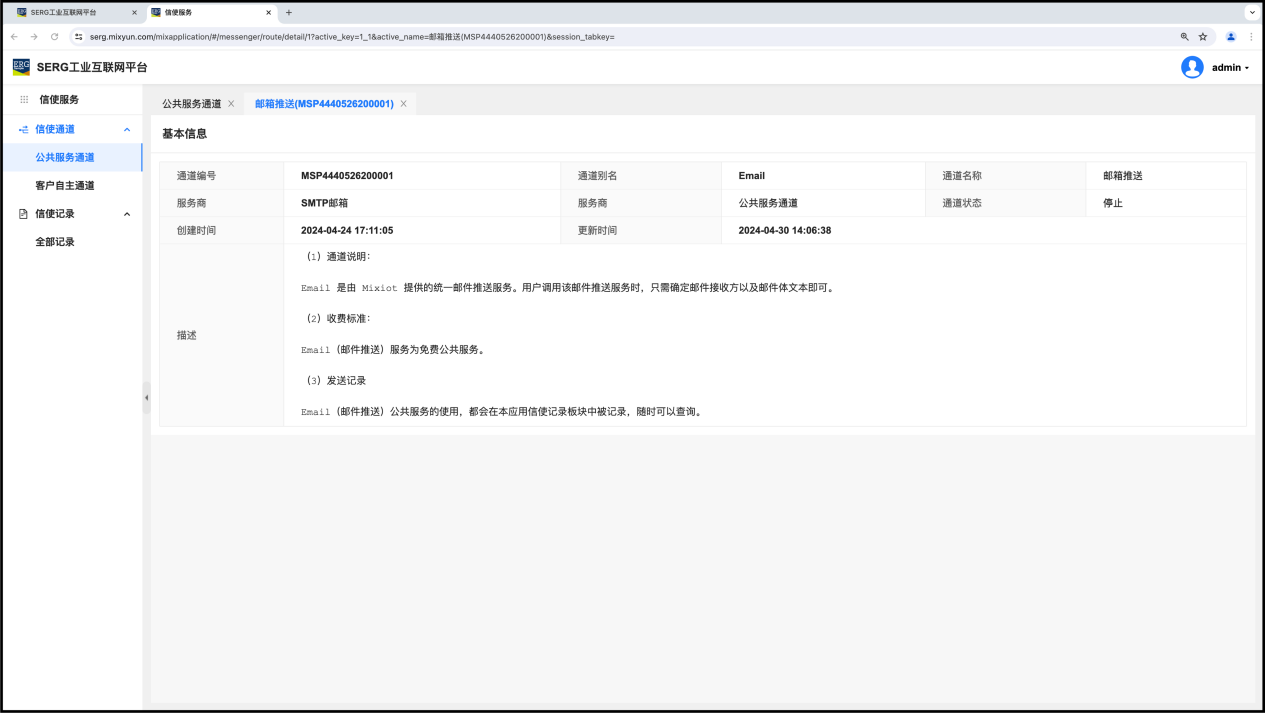1265x713 pixels.
Task: Go back using the browser back arrow
Action: click(x=14, y=37)
